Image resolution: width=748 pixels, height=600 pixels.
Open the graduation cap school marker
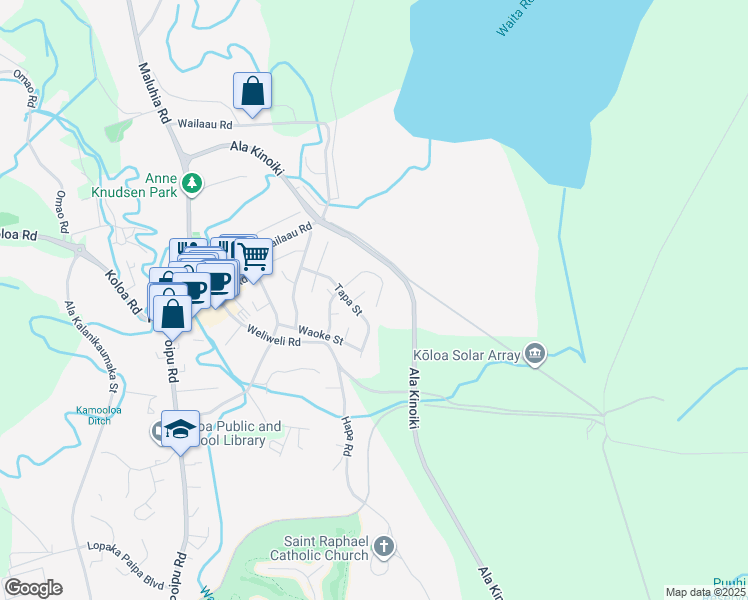[180, 429]
